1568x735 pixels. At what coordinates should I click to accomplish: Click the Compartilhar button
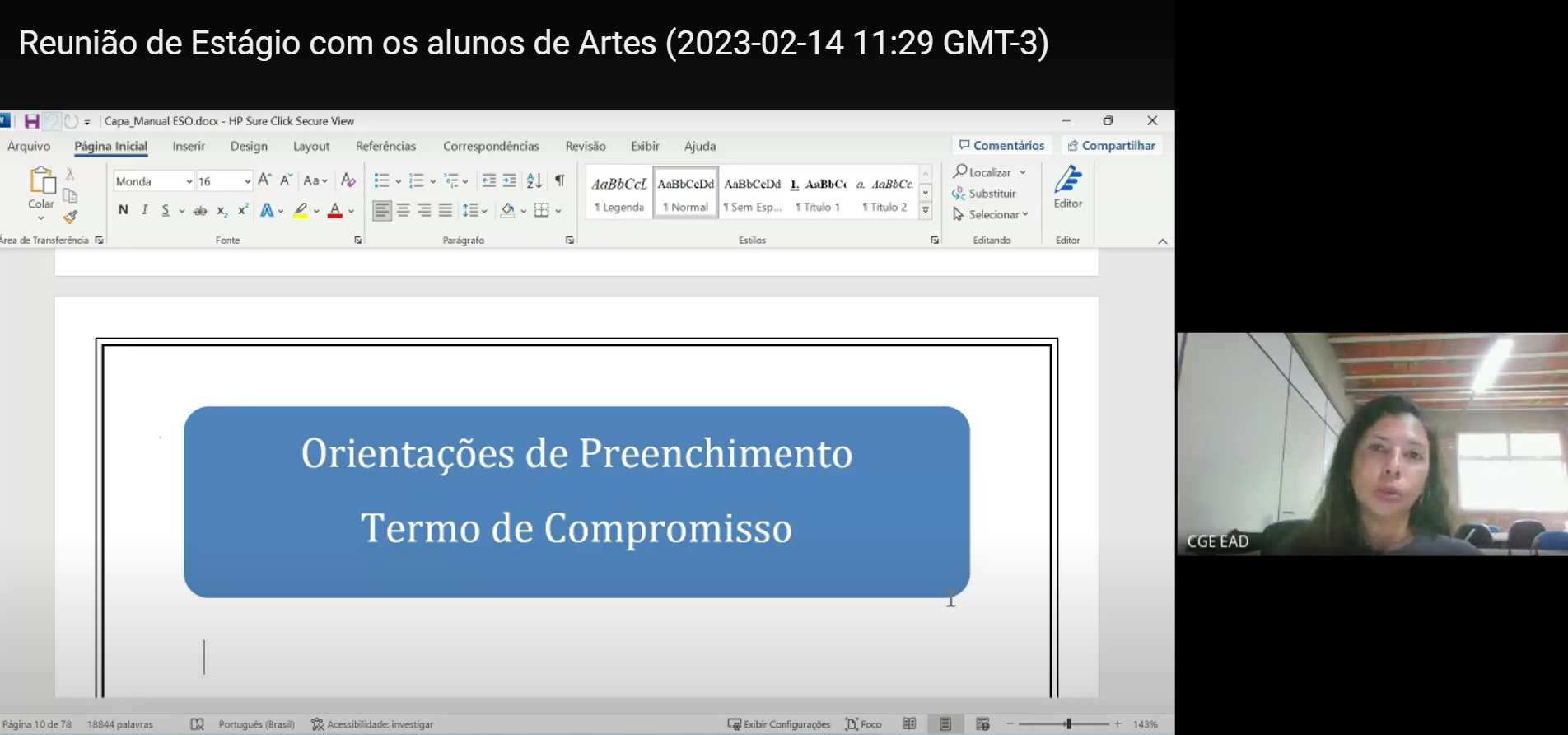point(1112,145)
